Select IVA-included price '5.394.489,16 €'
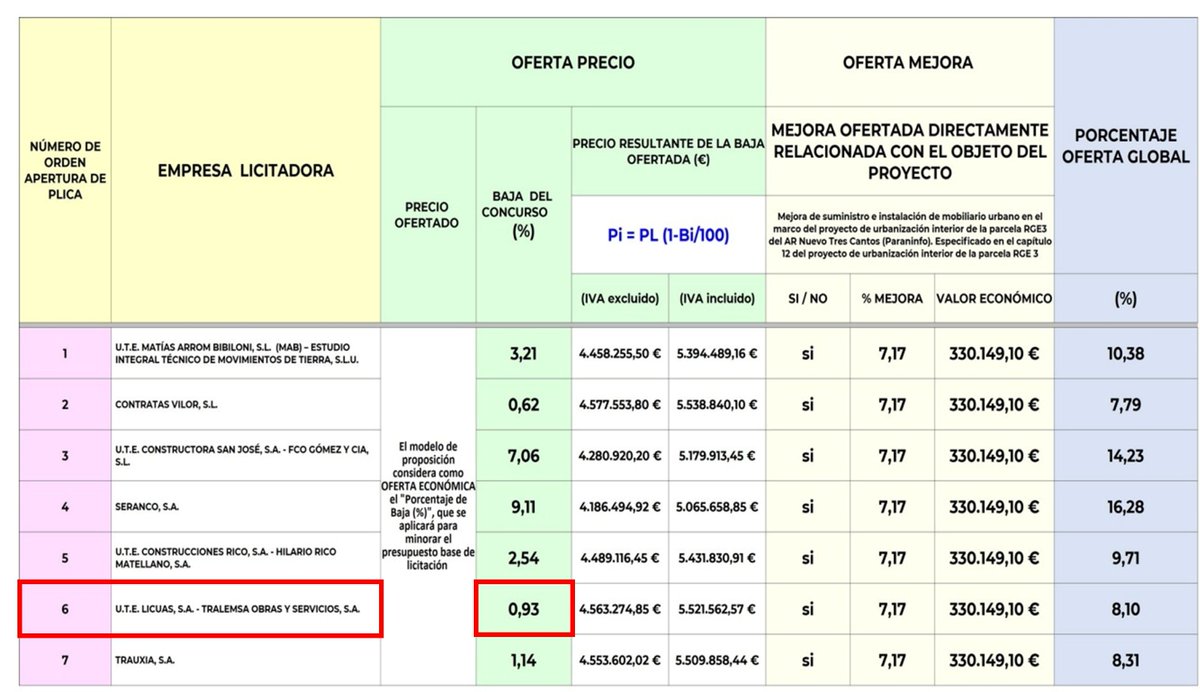Screen dimensions: 1200x692 718,353
